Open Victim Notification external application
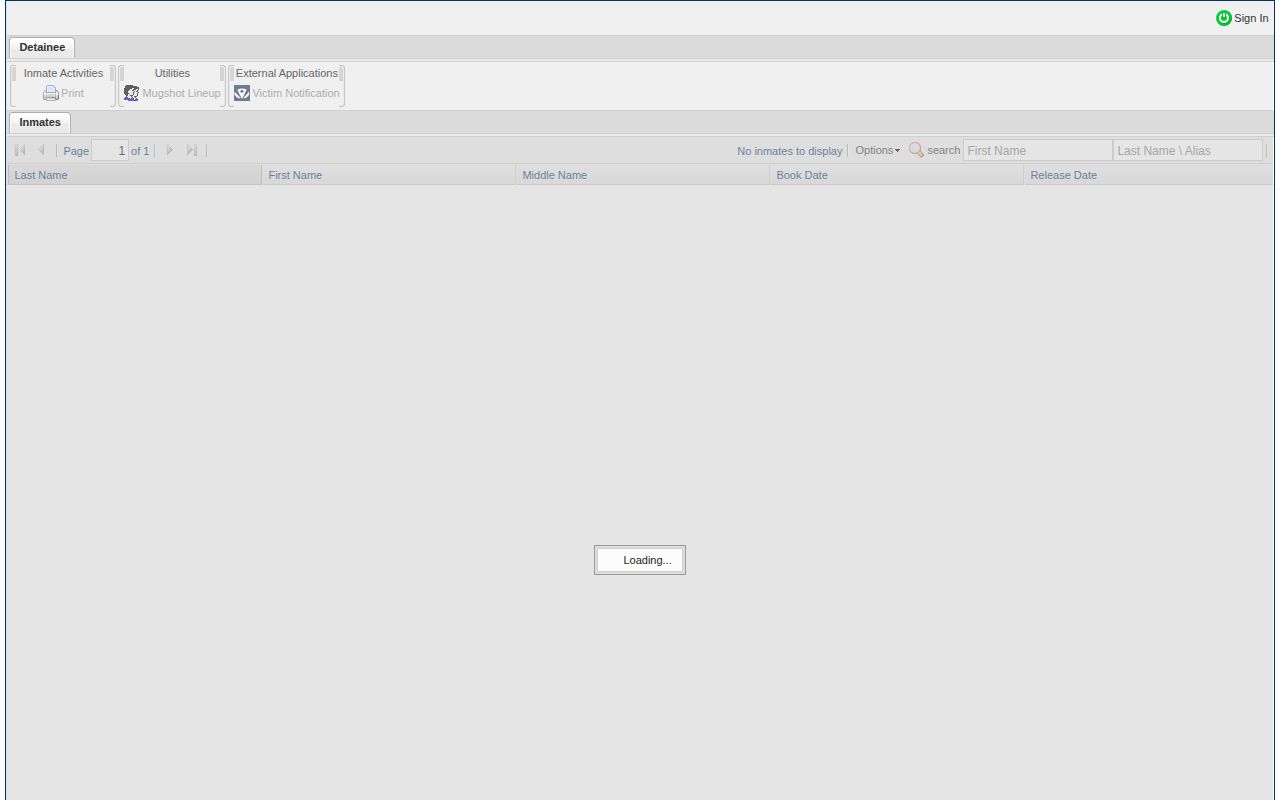This screenshot has width=1280, height=800. pyautogui.click(x=286, y=93)
